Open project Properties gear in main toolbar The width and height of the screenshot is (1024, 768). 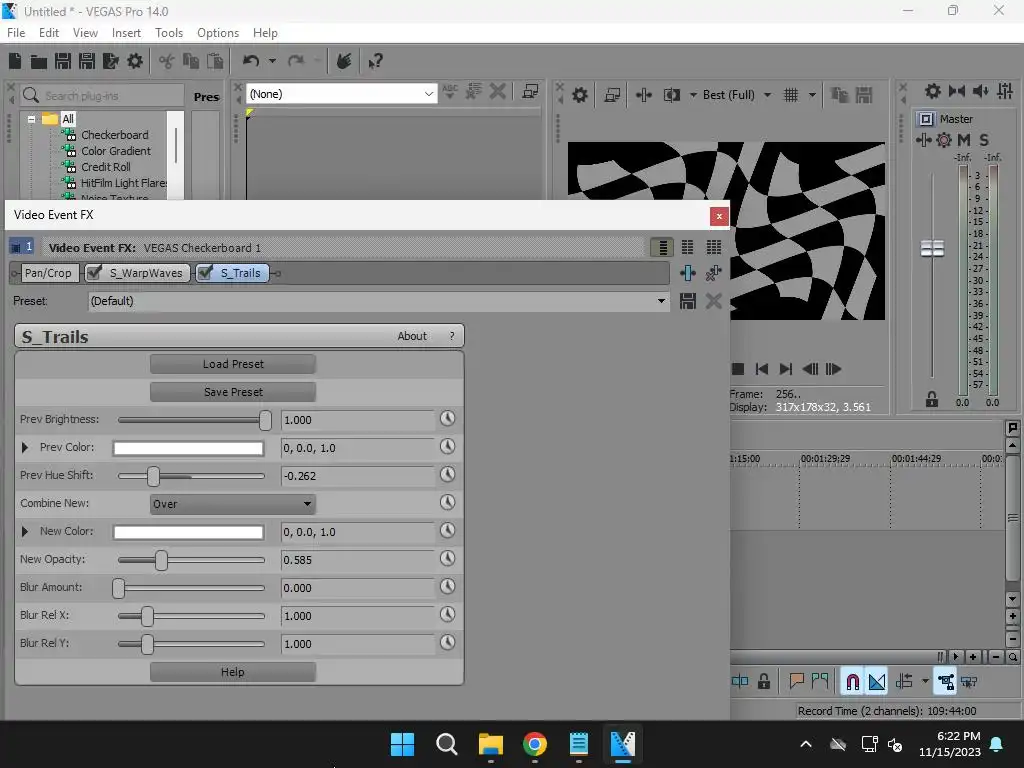pos(135,61)
